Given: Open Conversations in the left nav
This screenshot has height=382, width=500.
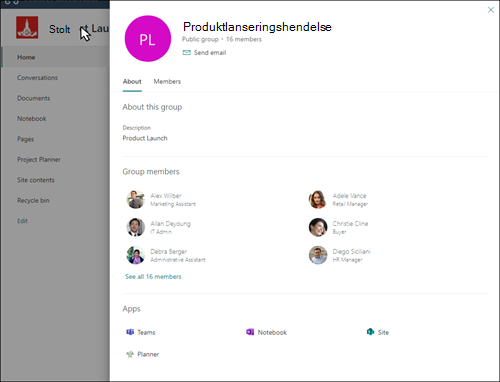Looking at the screenshot, I should tap(37, 78).
